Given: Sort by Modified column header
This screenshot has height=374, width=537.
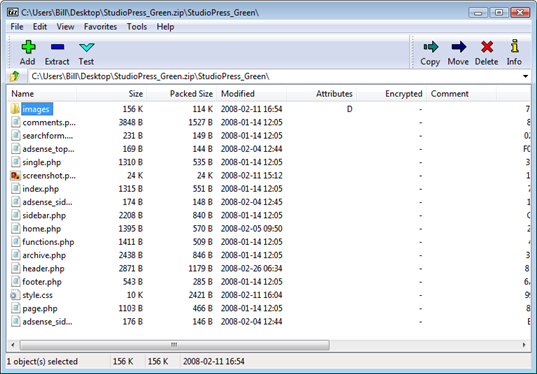Looking at the screenshot, I should point(251,94).
